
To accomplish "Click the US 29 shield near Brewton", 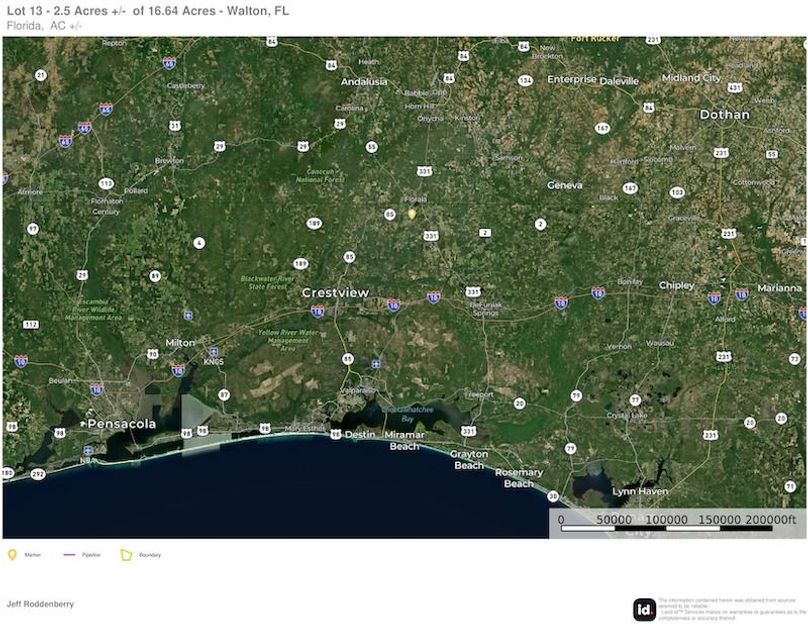I will (219, 146).
